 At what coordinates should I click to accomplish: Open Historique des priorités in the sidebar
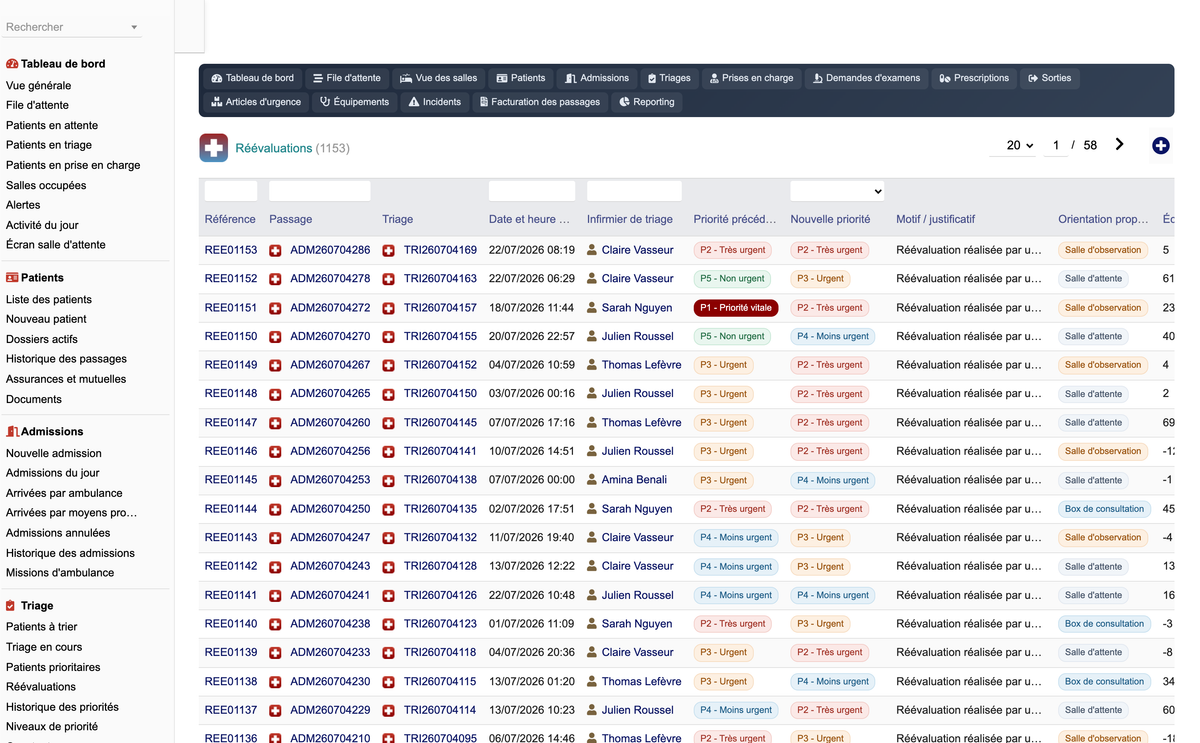tap(62, 707)
